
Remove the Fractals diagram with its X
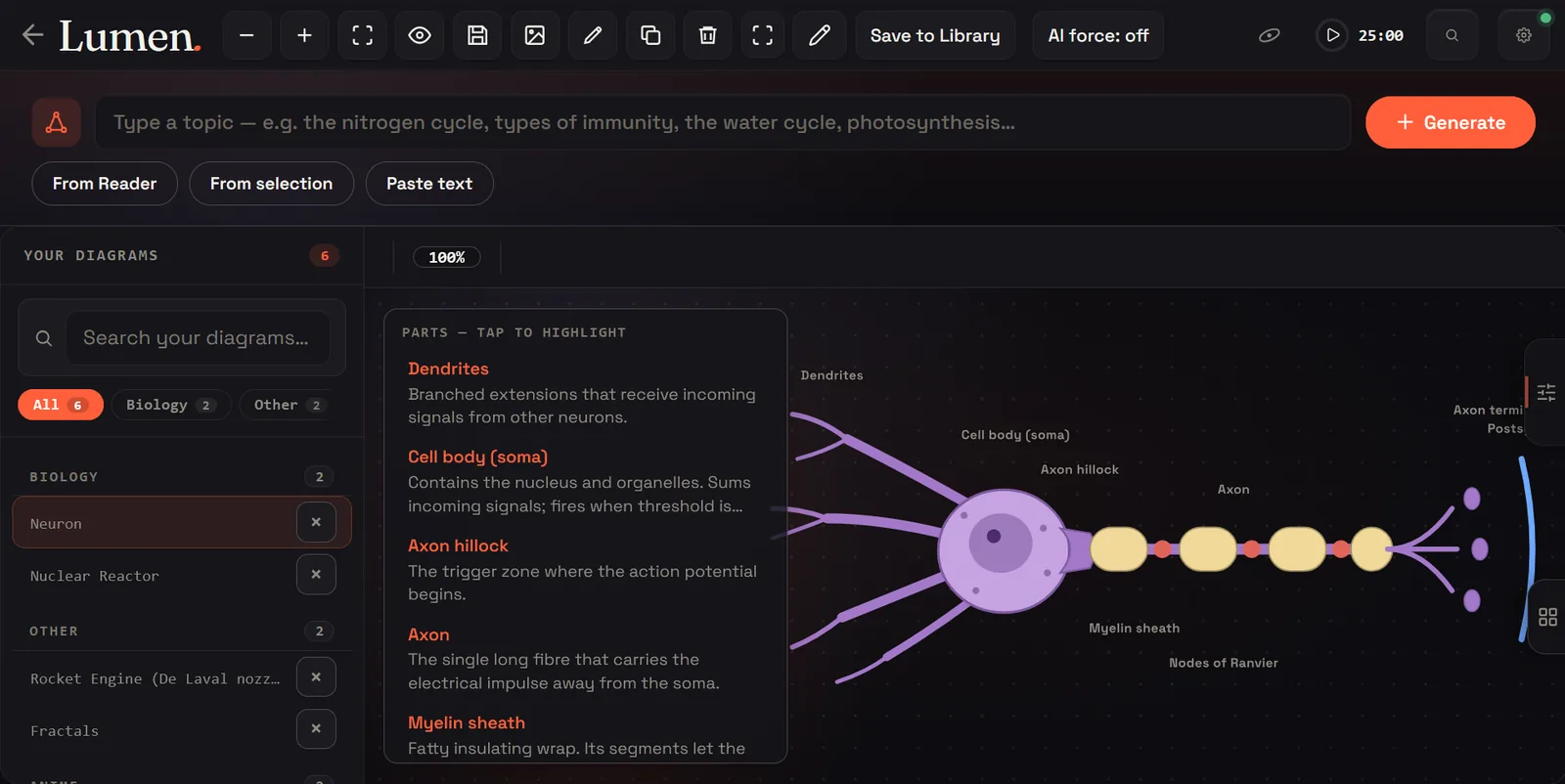click(316, 728)
